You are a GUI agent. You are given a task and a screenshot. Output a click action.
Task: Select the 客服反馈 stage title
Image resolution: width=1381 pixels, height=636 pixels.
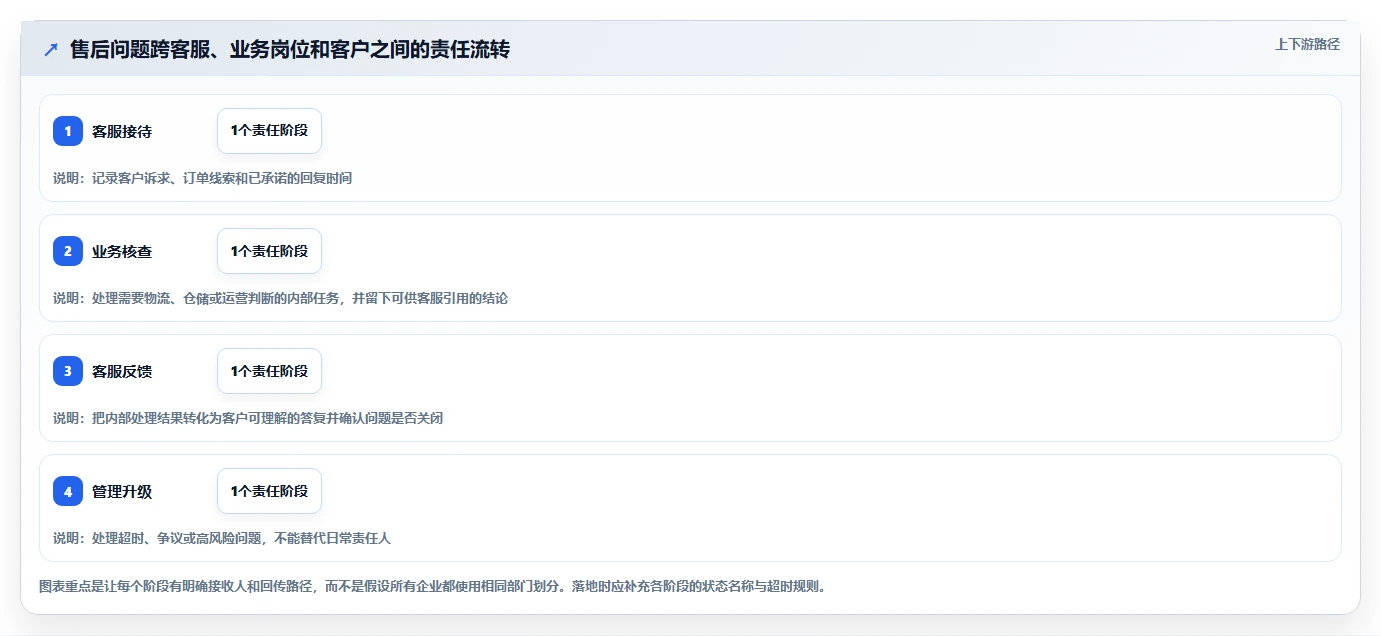pos(122,371)
